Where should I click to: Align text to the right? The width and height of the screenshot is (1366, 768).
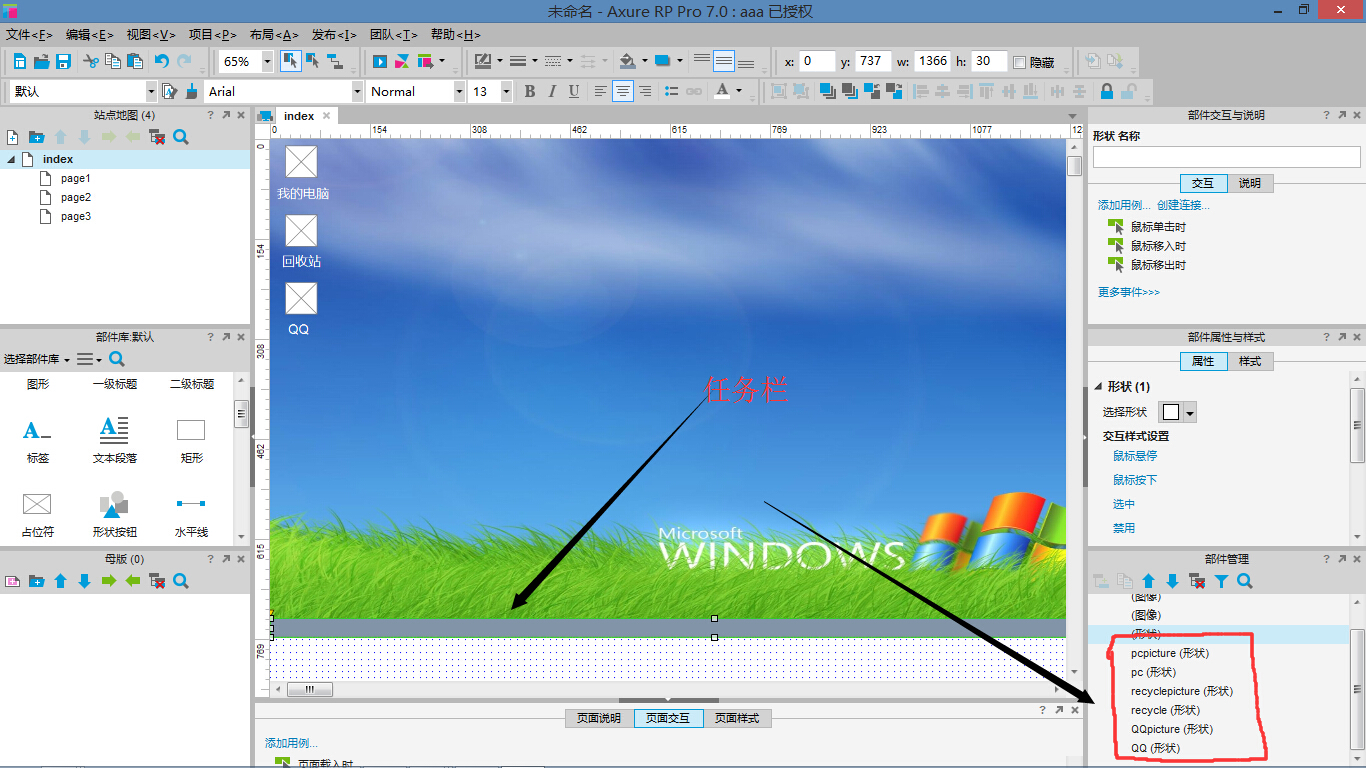tap(645, 91)
